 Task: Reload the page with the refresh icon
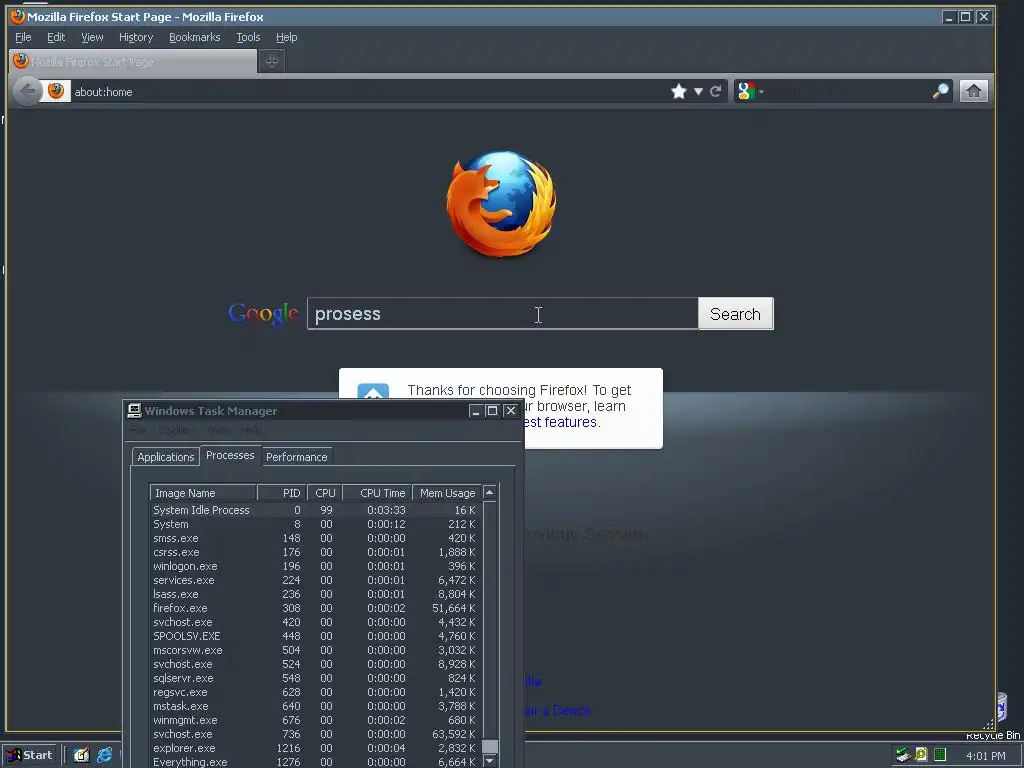point(716,91)
